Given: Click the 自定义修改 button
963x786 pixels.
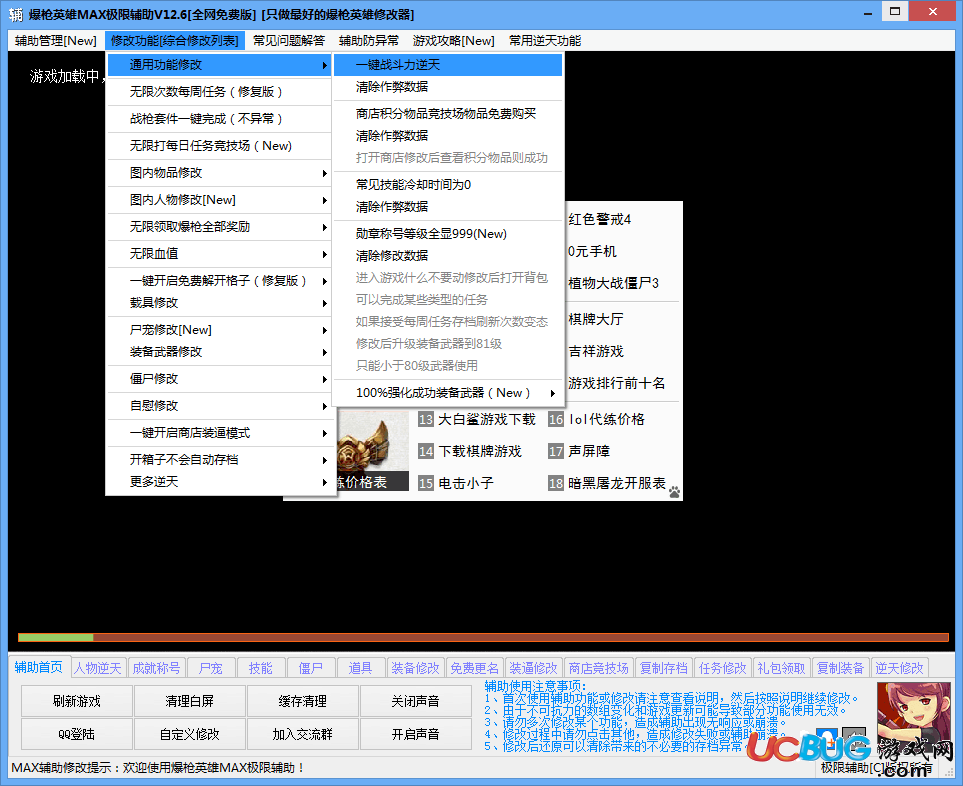Looking at the screenshot, I should pyautogui.click(x=190, y=734).
